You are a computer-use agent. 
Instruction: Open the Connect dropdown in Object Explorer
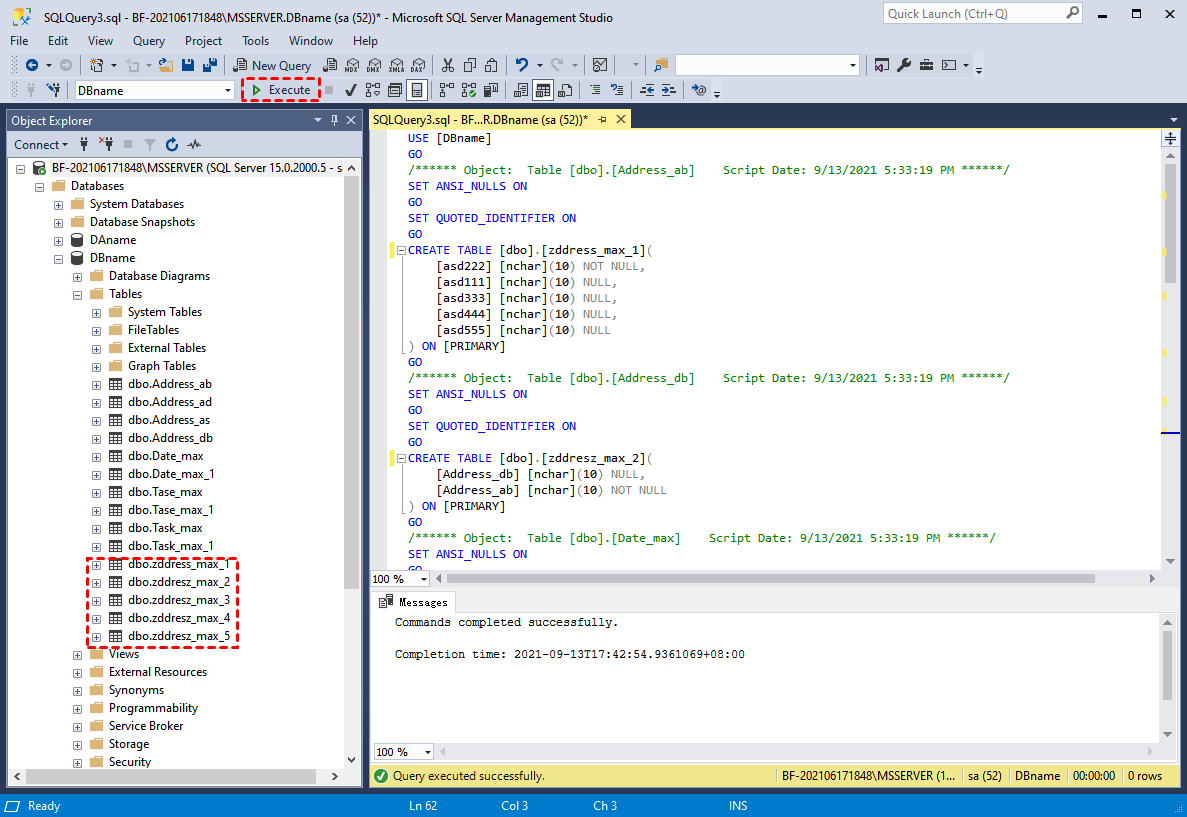click(x=40, y=144)
